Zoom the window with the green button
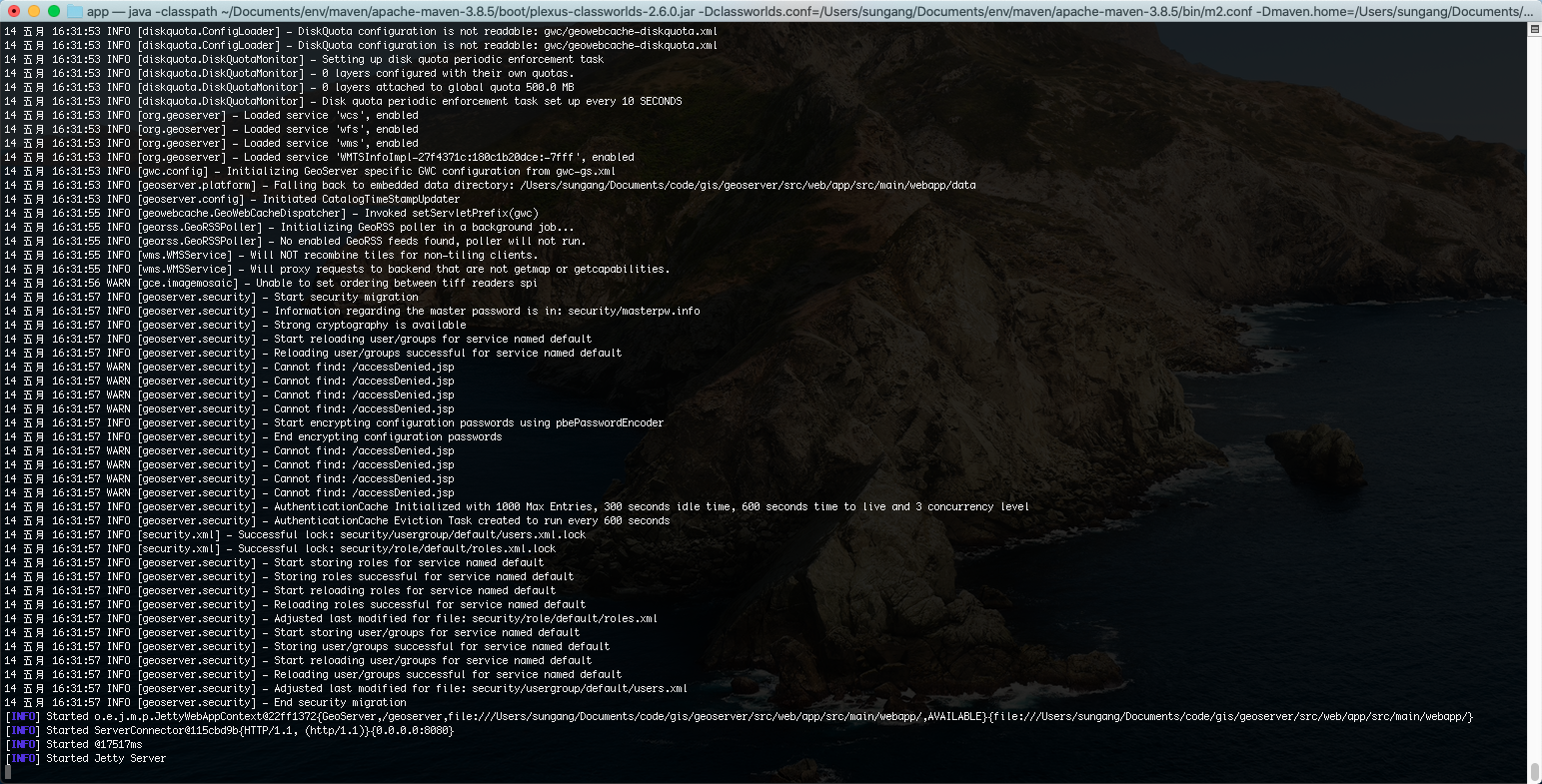The width and height of the screenshot is (1542, 784). [x=54, y=11]
